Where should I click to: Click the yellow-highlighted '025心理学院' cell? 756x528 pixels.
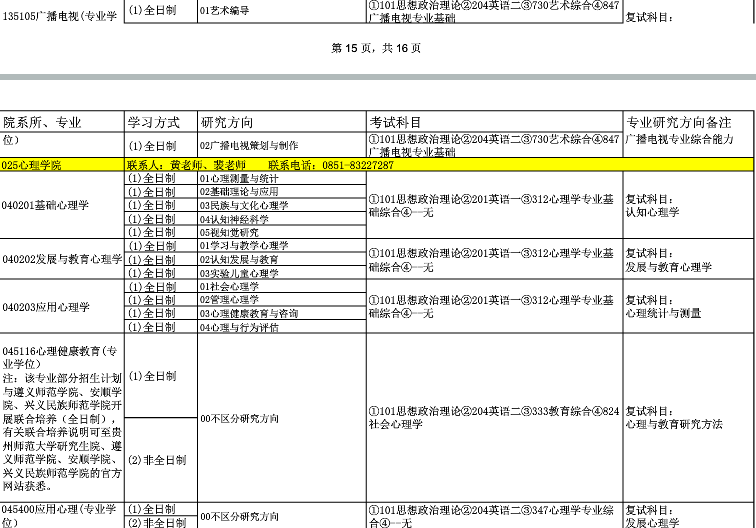[x=32, y=164]
